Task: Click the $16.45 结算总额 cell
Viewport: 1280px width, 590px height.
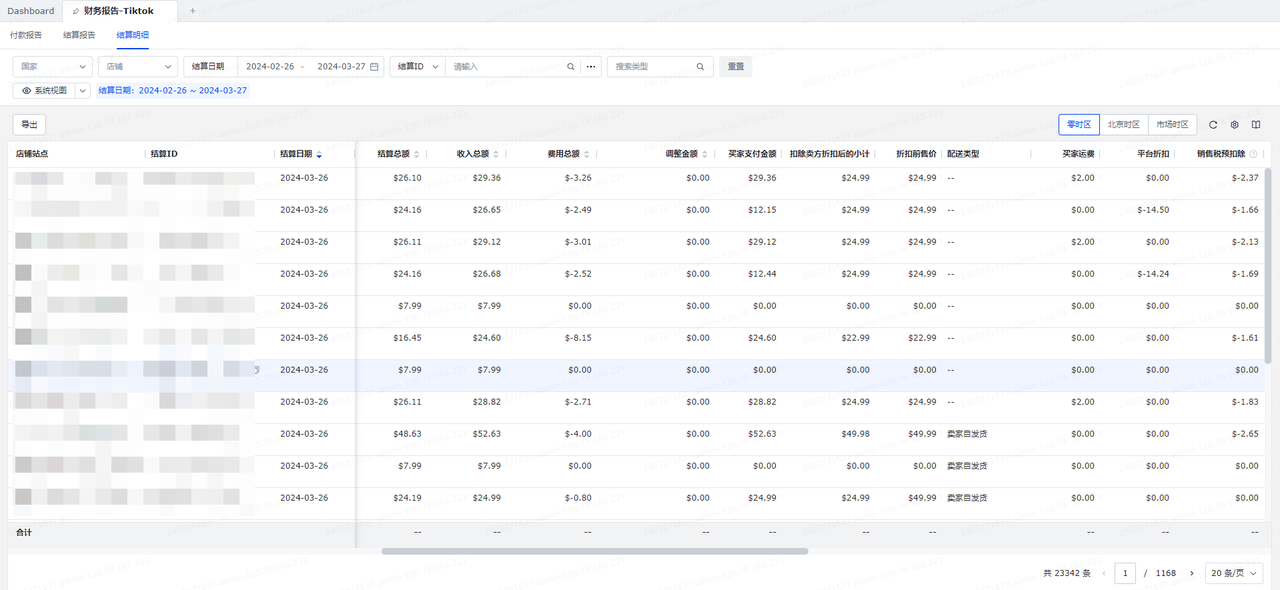Action: pos(407,338)
